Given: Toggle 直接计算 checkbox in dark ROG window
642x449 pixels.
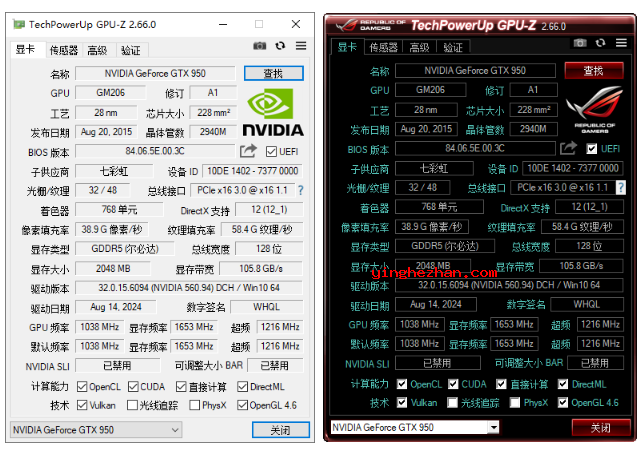Looking at the screenshot, I should point(501,384).
